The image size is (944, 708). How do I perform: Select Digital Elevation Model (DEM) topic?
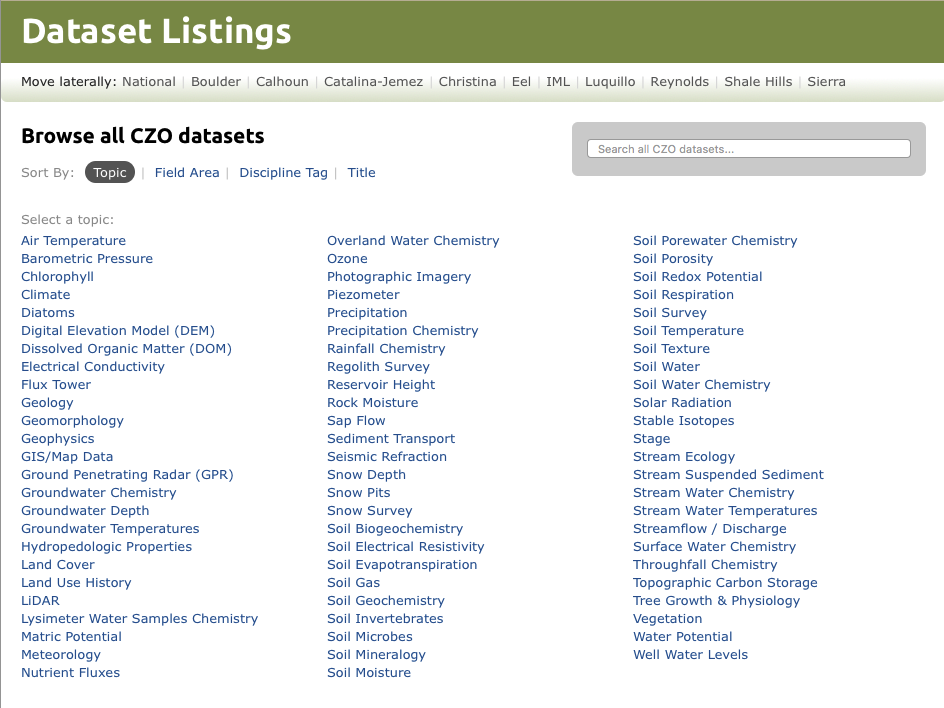[x=118, y=331]
